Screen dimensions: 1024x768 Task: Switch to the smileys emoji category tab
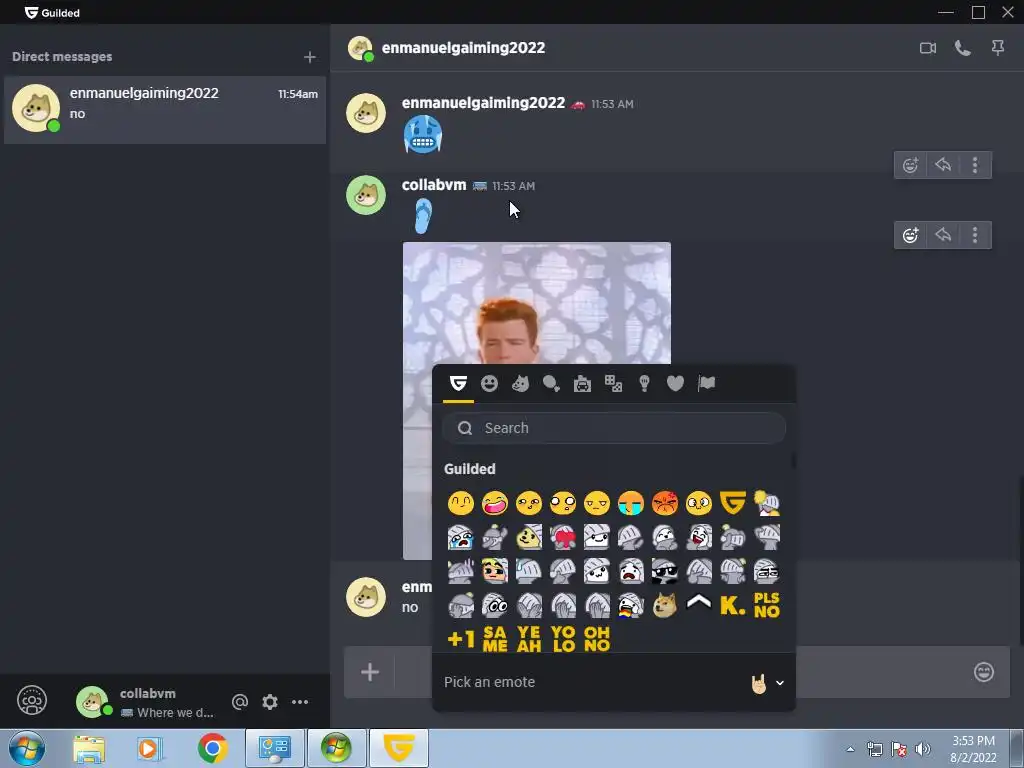point(489,383)
